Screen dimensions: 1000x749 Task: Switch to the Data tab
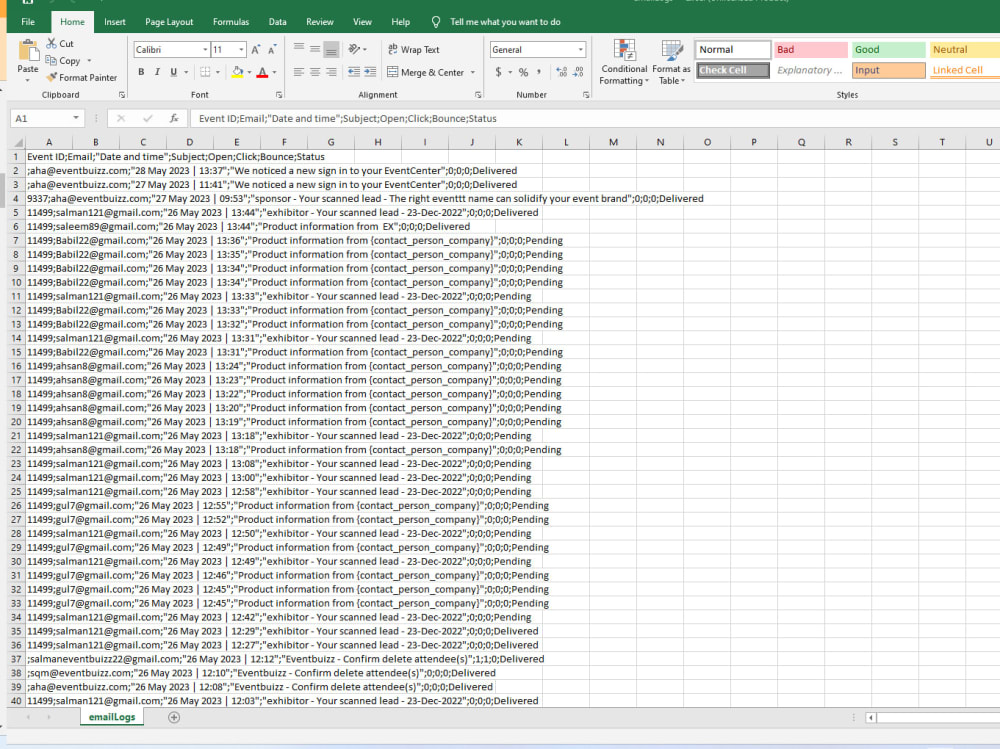[x=277, y=22]
